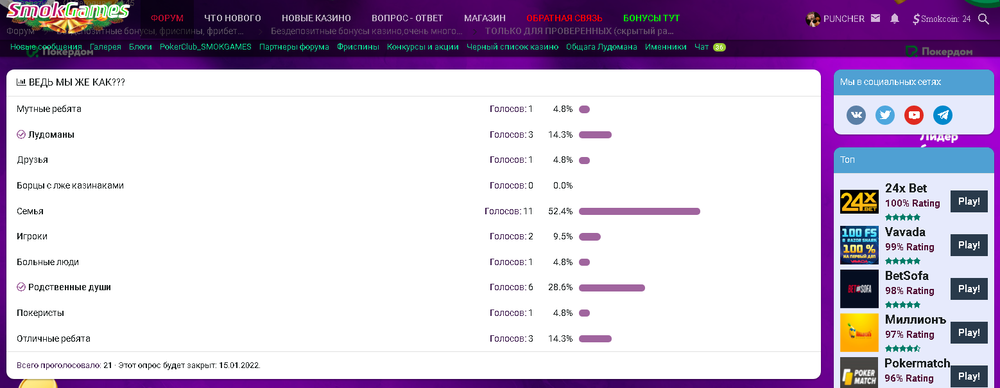Image resolution: width=1000 pixels, height=388 pixels.
Task: Open search with the magnifier icon
Action: [983, 19]
